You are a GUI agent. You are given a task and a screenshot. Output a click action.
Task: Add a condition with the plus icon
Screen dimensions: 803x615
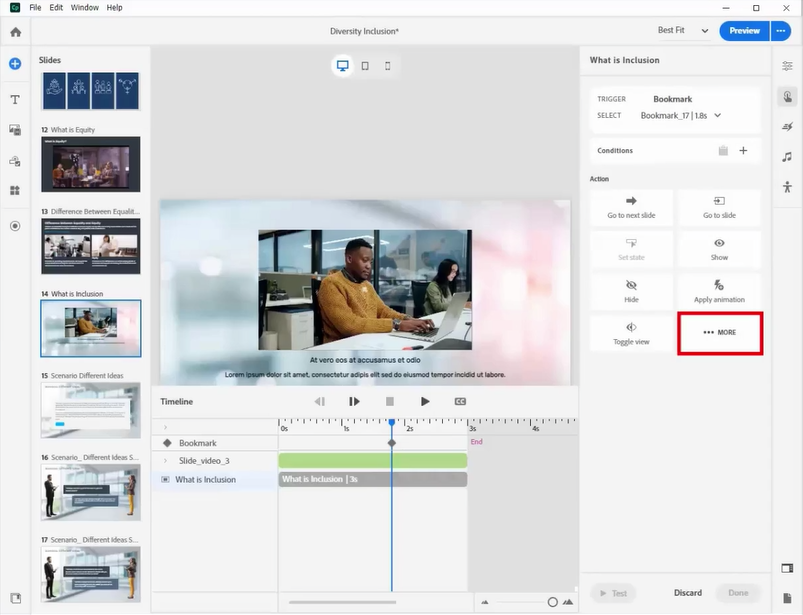point(743,151)
